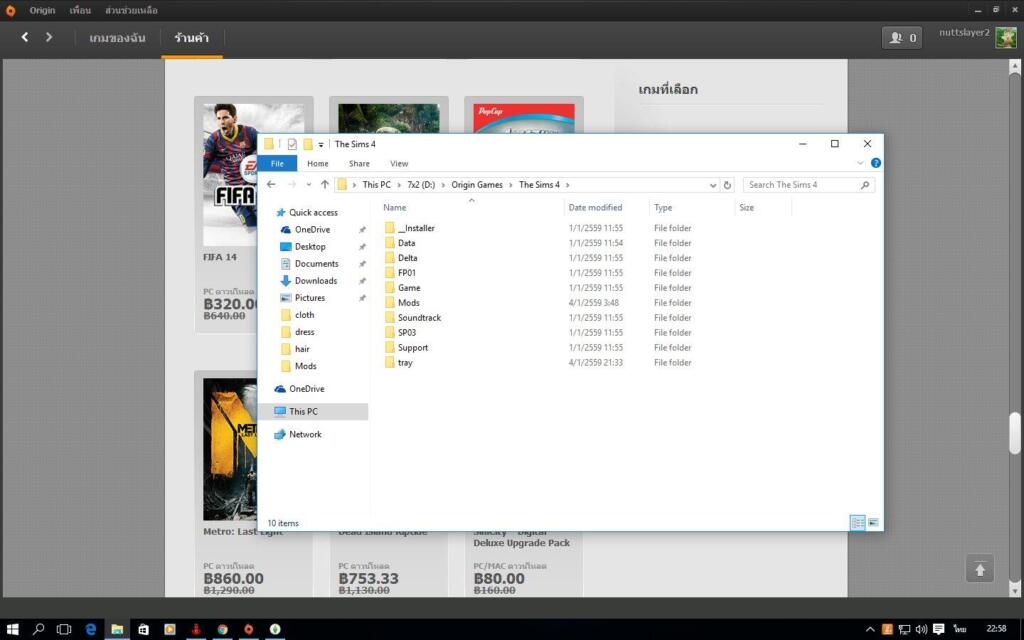Open the Windows Start menu
Image resolution: width=1024 pixels, height=640 pixels.
click(12, 629)
